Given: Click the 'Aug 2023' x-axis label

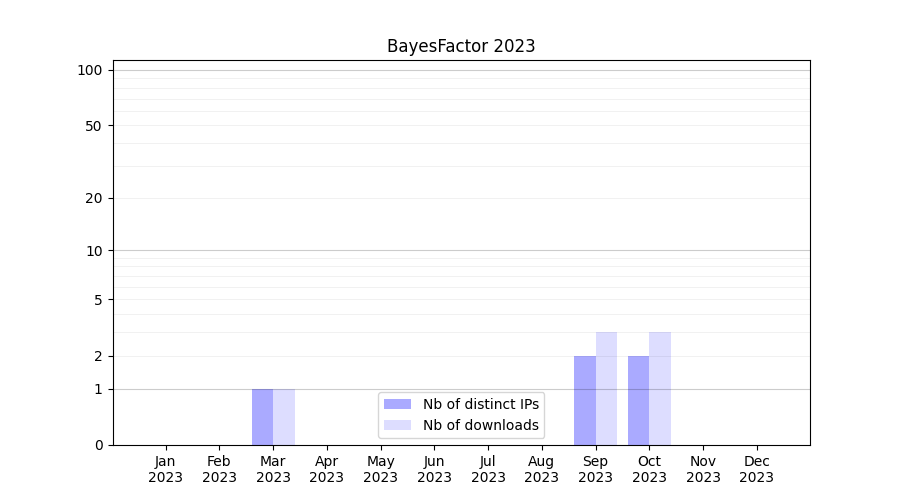Looking at the screenshot, I should (x=541, y=469).
